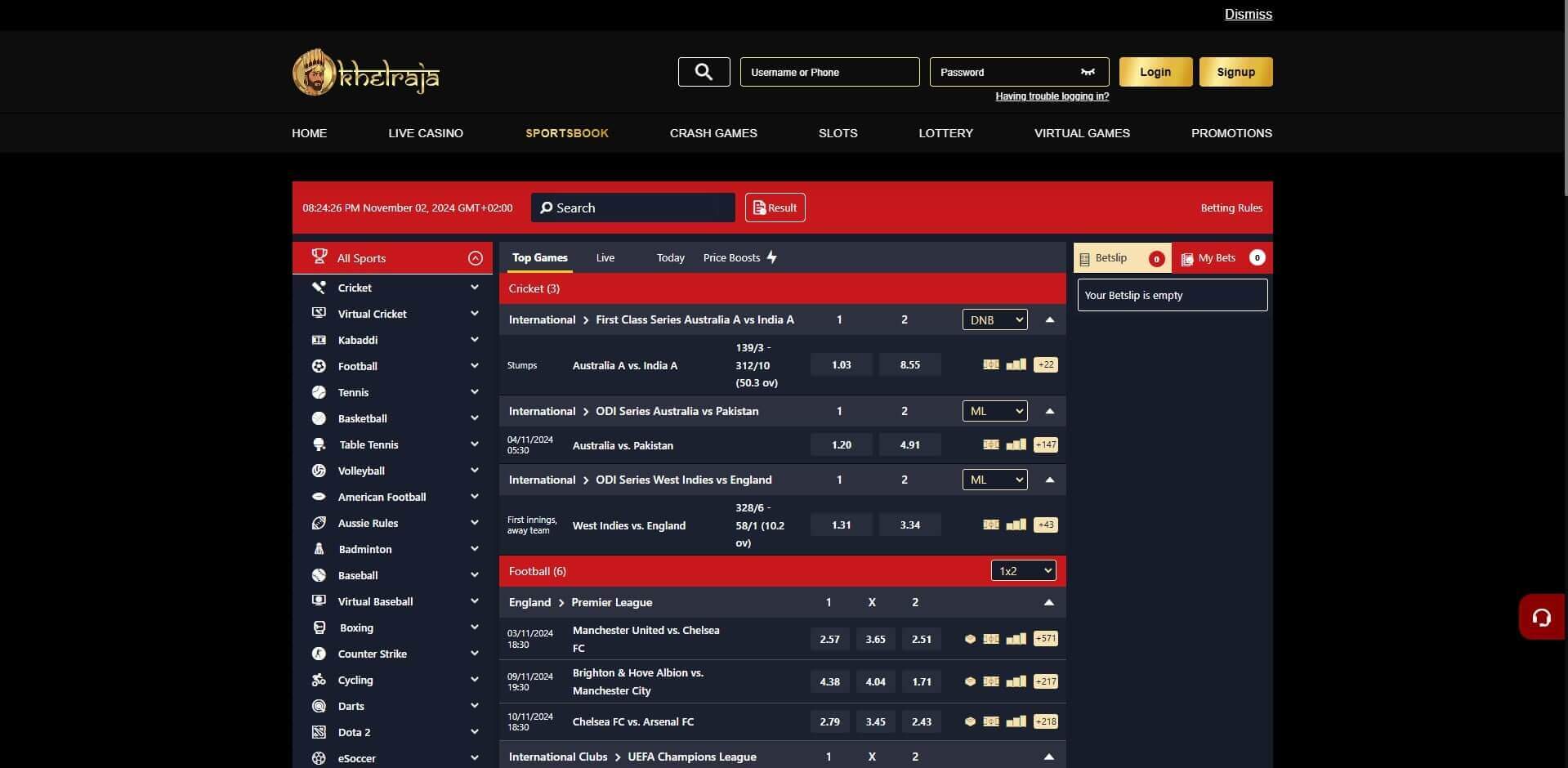Viewport: 1568px width, 768px height.
Task: Open the Football 1x2 market dropdown
Action: (x=1023, y=570)
